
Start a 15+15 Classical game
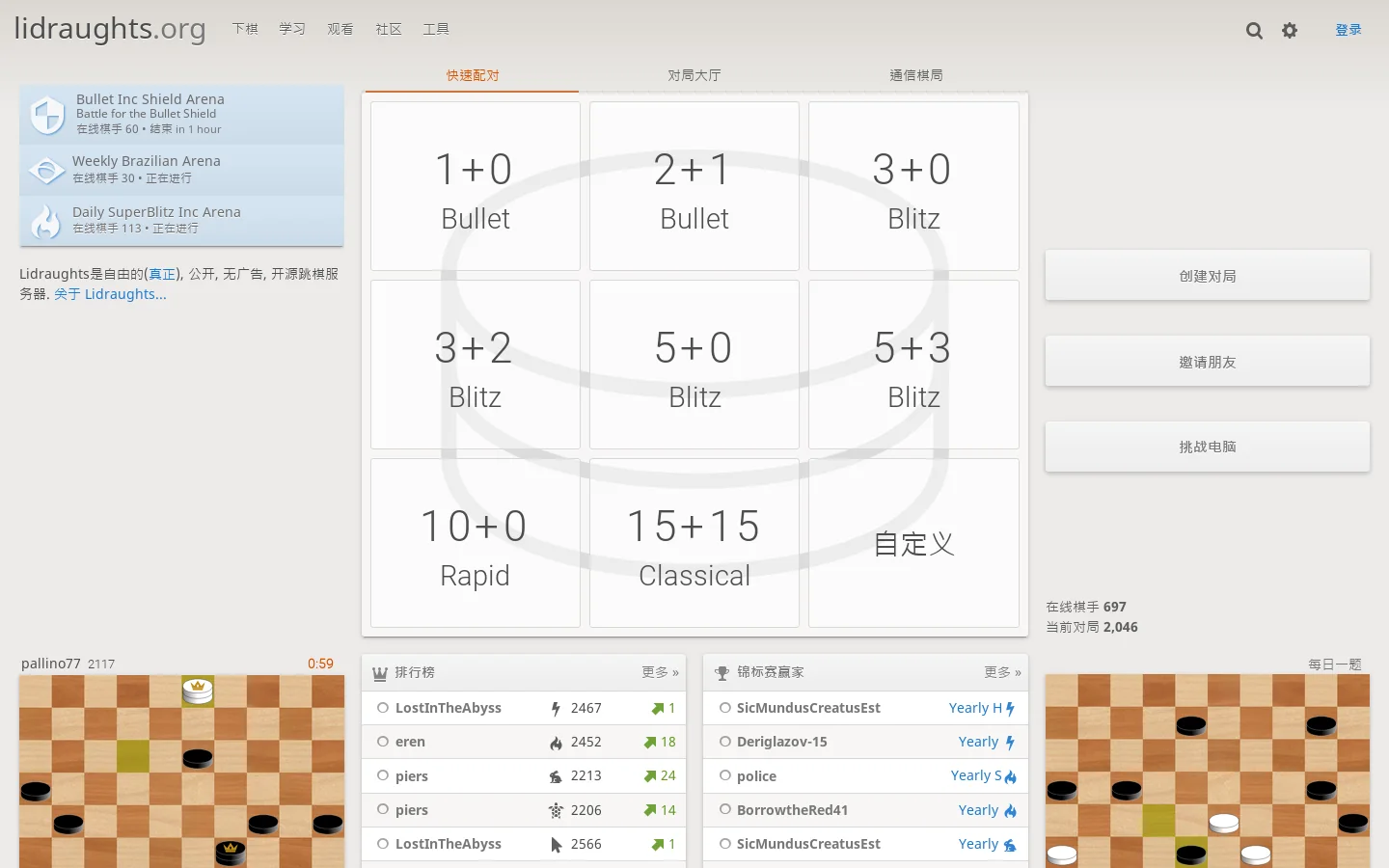694,543
